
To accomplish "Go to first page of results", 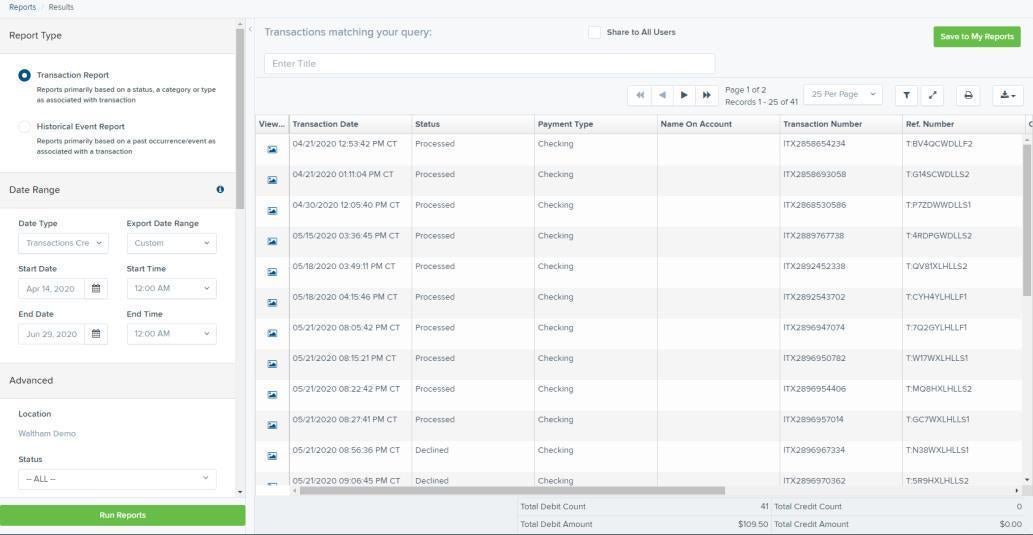I will coord(639,95).
